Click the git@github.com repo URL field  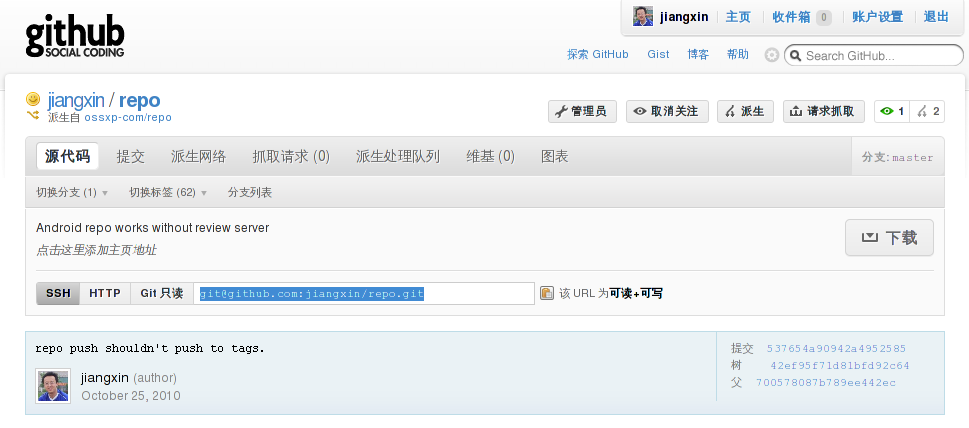point(364,293)
